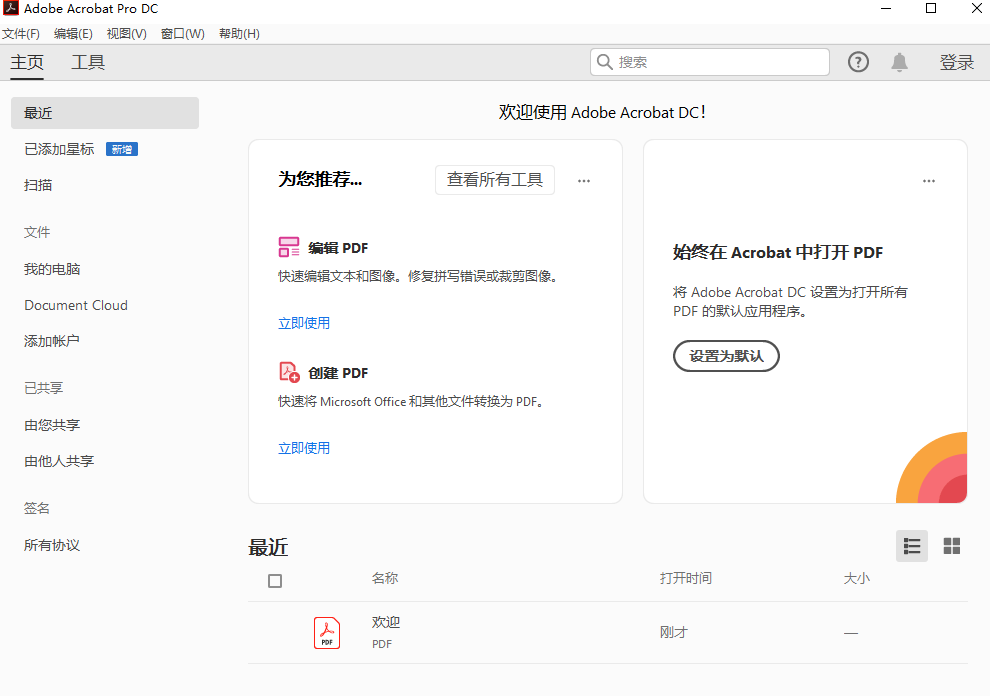Click the 编辑 PDF tool icon
The height and width of the screenshot is (696, 990).
(x=289, y=248)
